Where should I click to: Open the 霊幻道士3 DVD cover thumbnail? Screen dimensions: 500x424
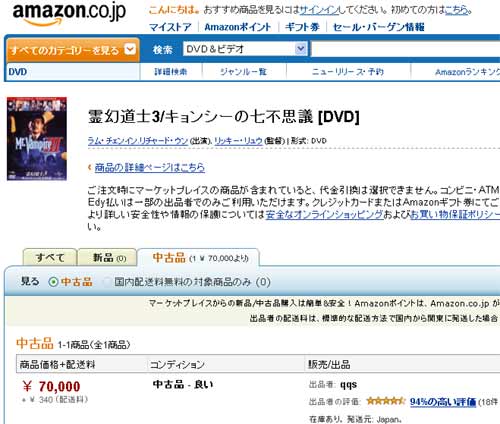[37, 139]
